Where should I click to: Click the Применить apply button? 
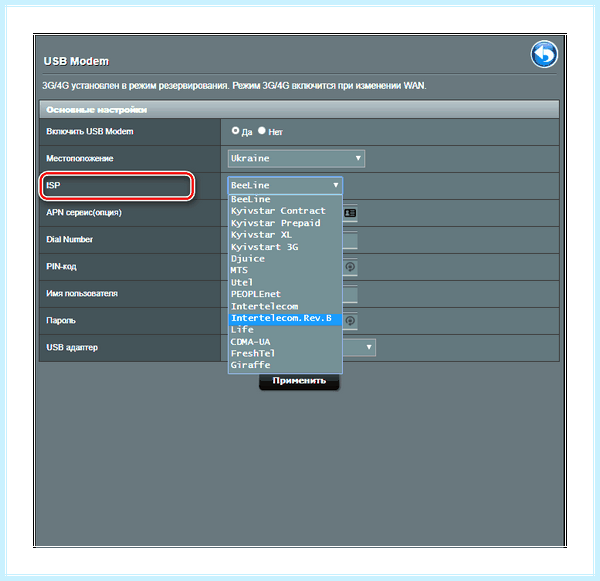tap(299, 381)
